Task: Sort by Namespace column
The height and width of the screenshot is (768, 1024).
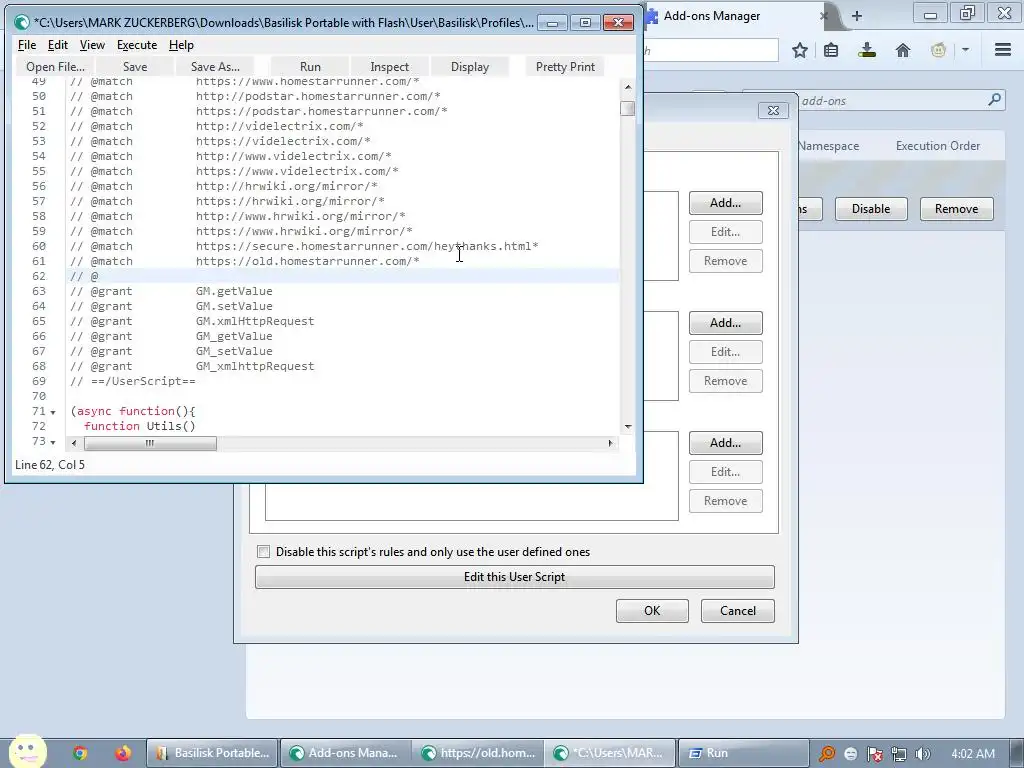Action: click(x=829, y=146)
